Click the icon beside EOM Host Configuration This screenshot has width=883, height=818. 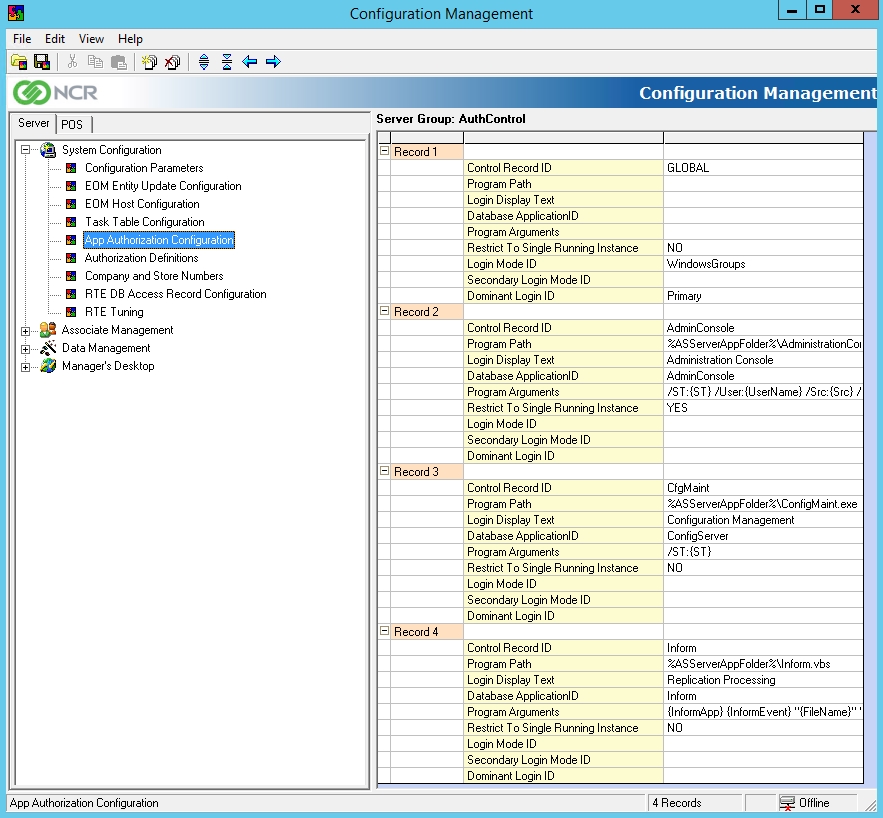click(71, 204)
